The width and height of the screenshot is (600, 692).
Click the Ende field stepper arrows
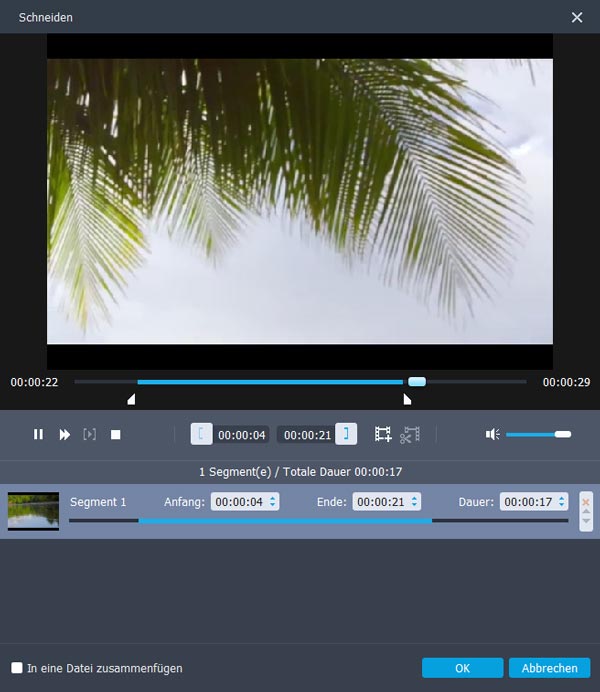click(x=414, y=502)
